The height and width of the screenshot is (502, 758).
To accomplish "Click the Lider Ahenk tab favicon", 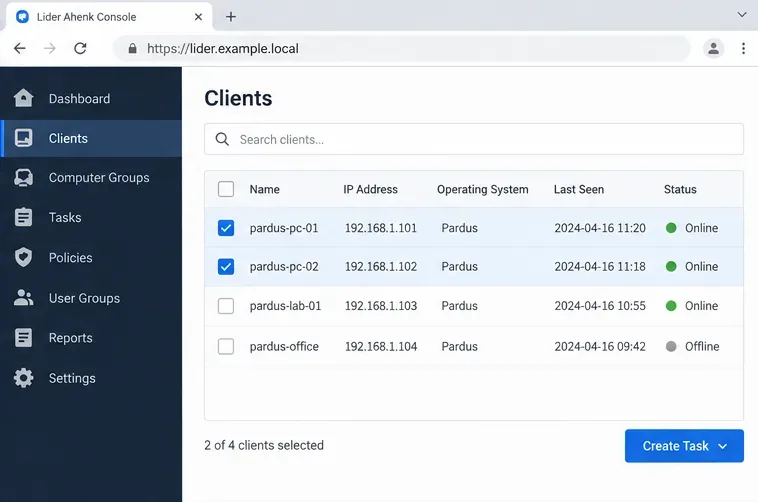I will [22, 17].
